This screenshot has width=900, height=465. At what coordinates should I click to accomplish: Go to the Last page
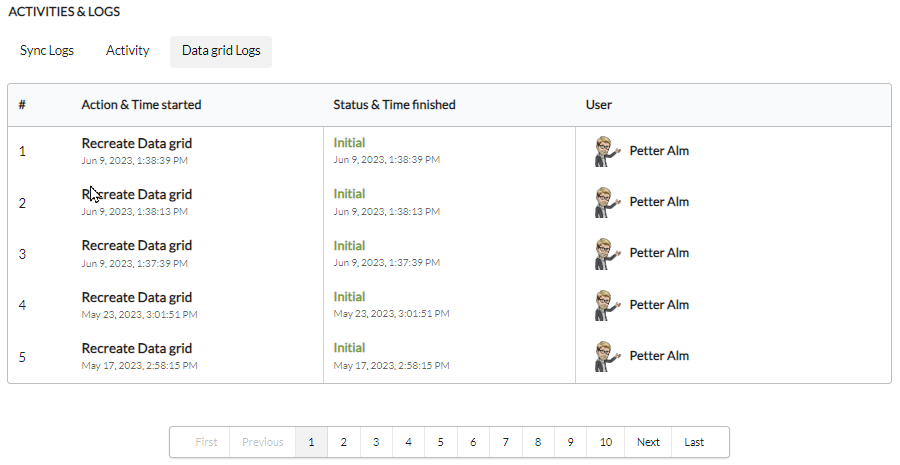pyautogui.click(x=694, y=442)
